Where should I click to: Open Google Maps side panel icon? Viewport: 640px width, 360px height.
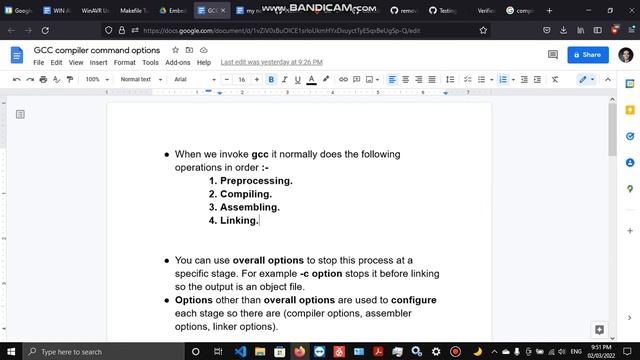point(630,189)
